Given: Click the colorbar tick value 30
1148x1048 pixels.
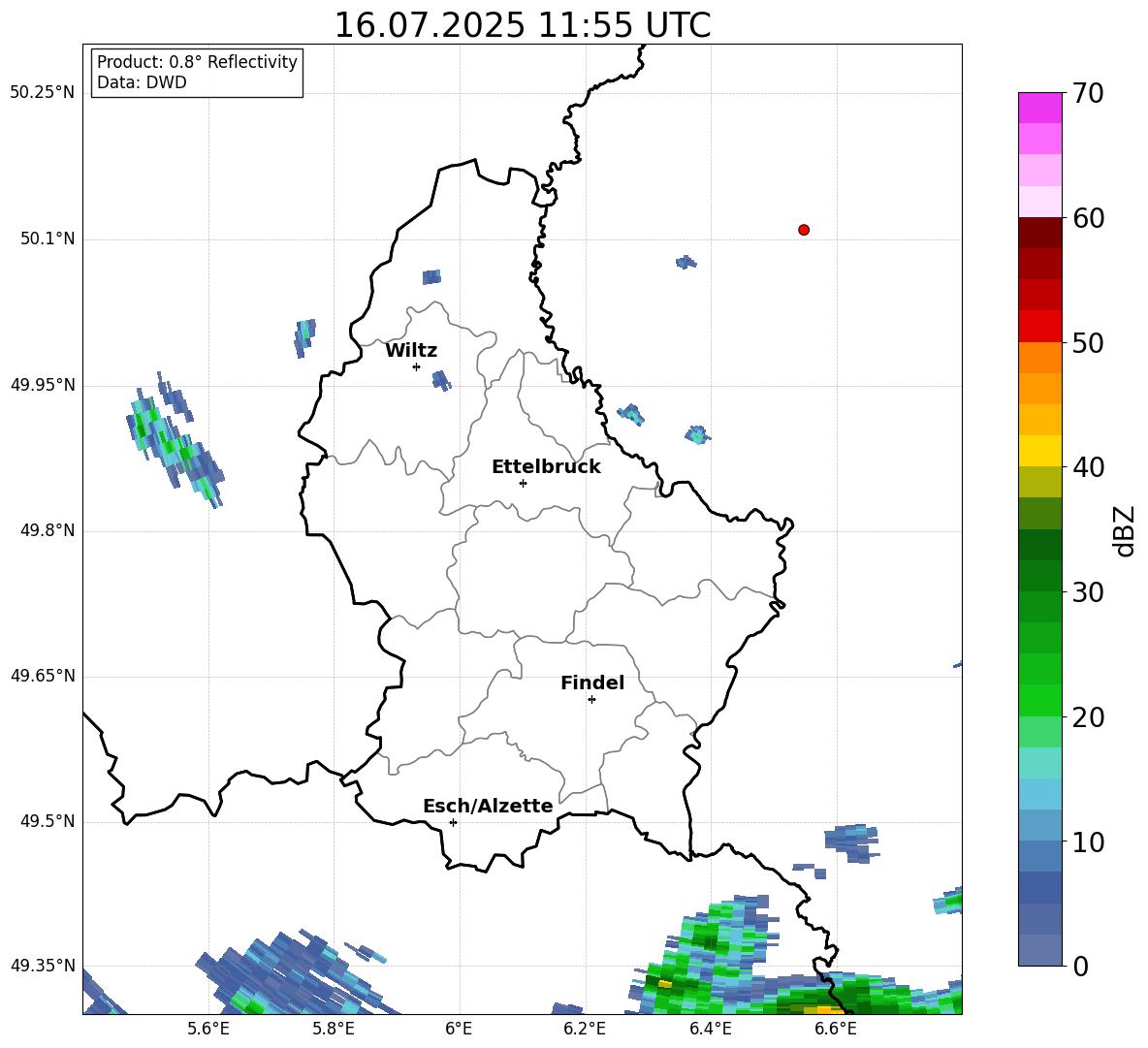Looking at the screenshot, I should pyautogui.click(x=1088, y=592).
